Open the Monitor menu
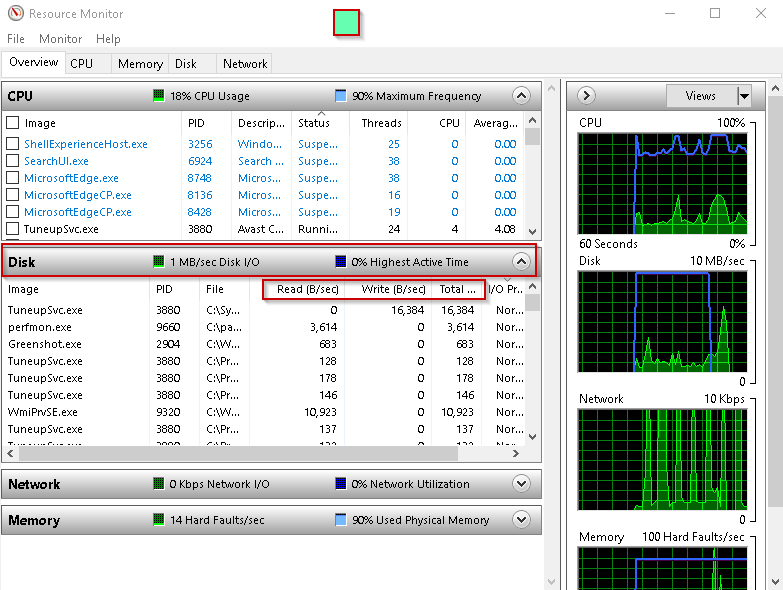The width and height of the screenshot is (783, 590). (60, 39)
